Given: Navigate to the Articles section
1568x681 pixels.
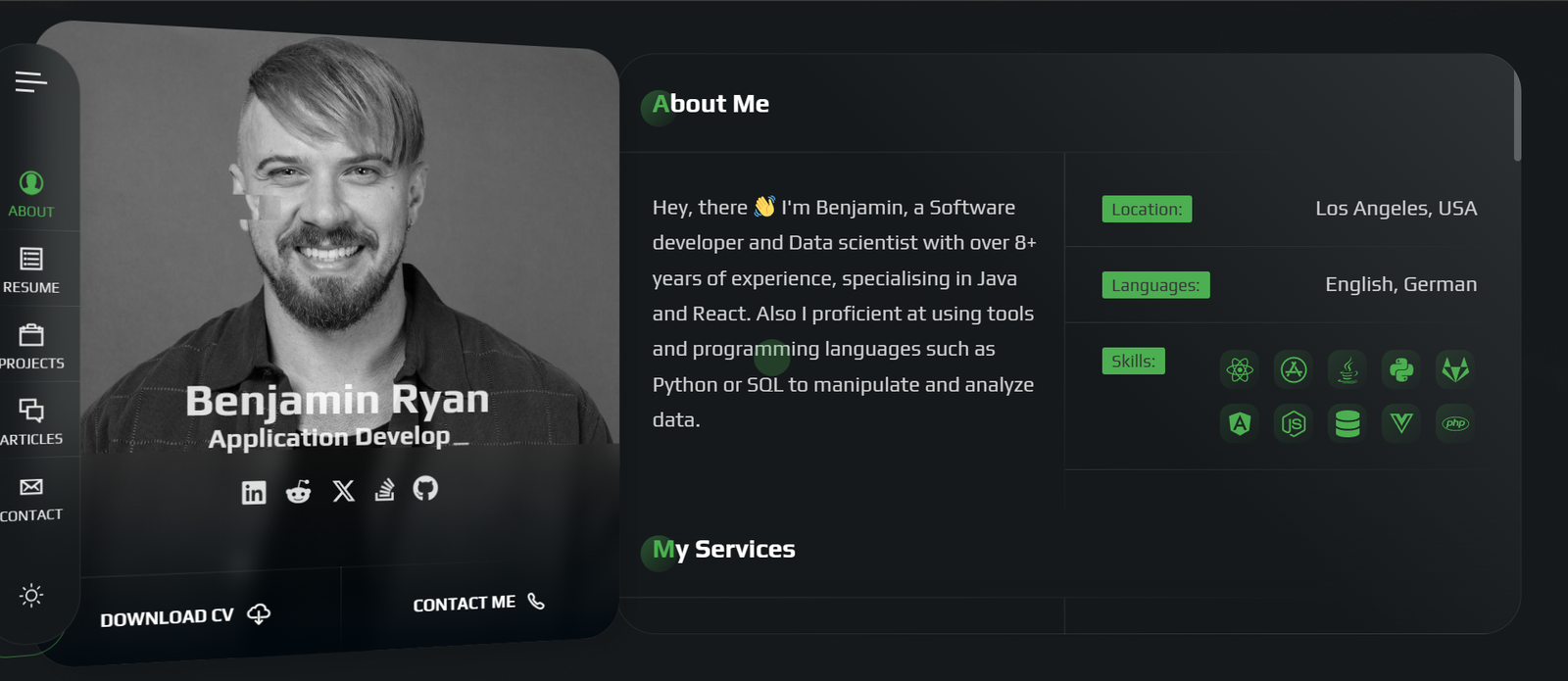Looking at the screenshot, I should (x=31, y=421).
